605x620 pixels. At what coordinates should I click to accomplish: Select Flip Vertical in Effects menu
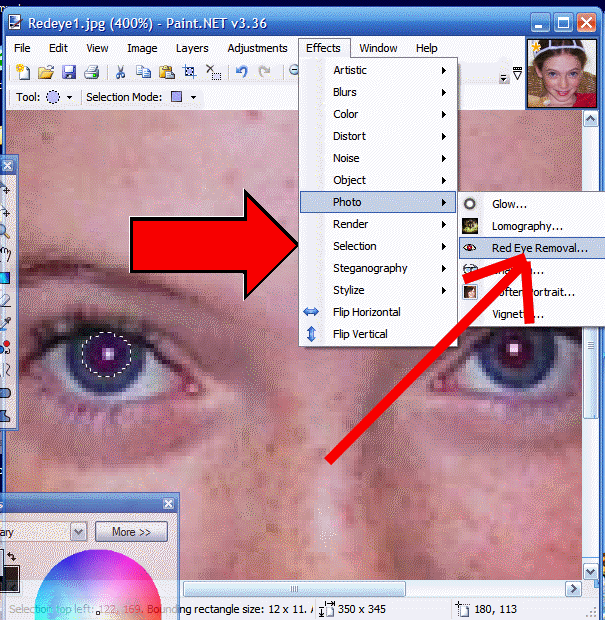pyautogui.click(x=360, y=334)
